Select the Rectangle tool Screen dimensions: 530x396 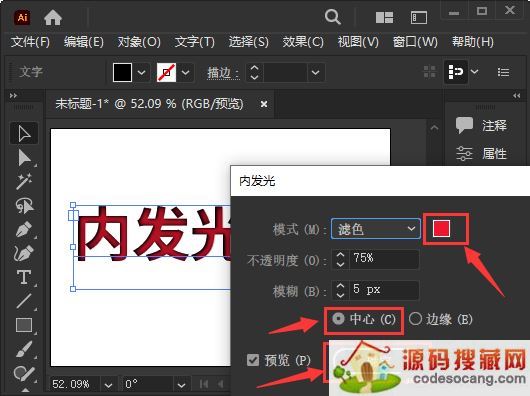point(24,325)
